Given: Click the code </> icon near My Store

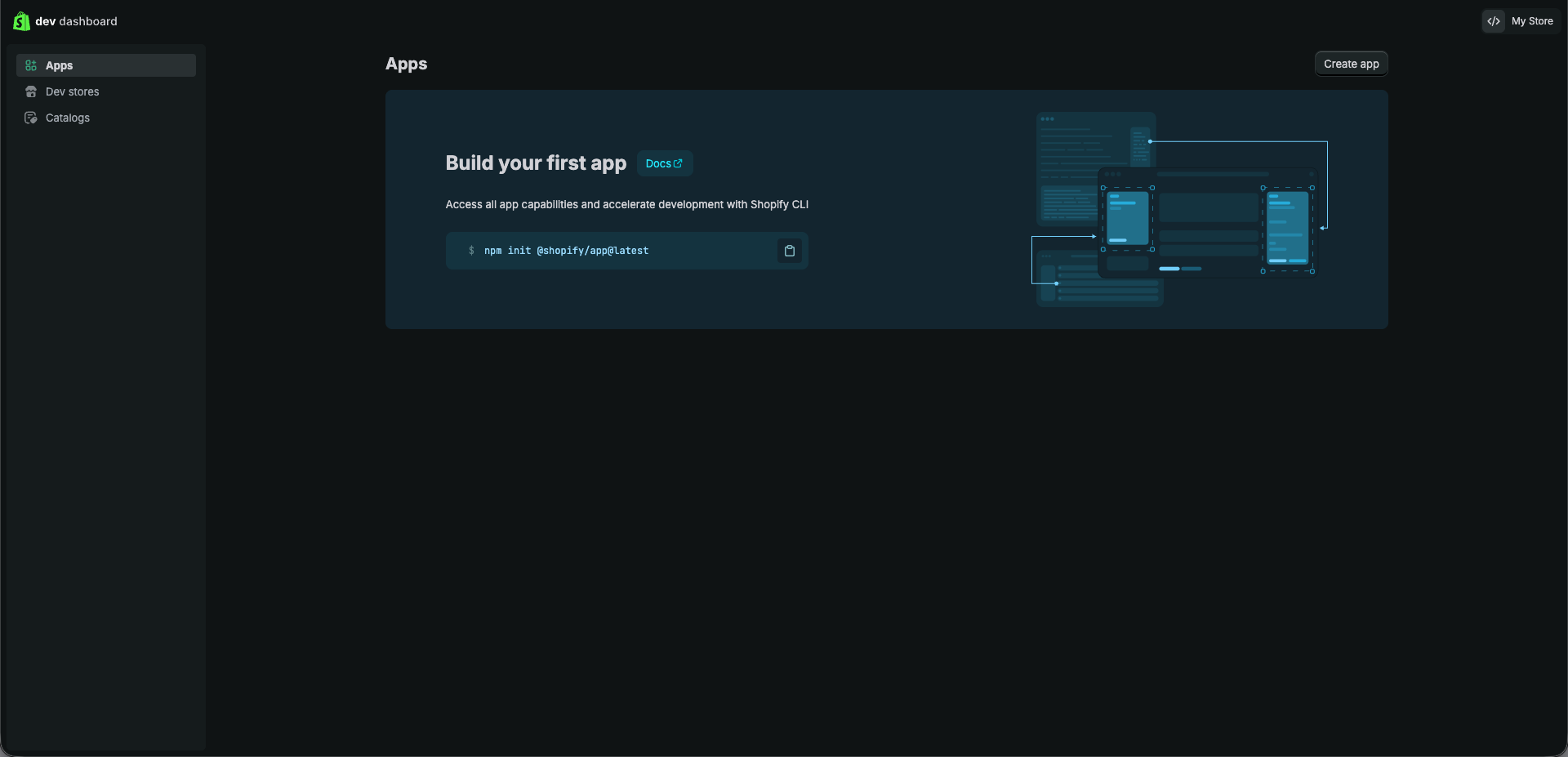Looking at the screenshot, I should [1494, 20].
